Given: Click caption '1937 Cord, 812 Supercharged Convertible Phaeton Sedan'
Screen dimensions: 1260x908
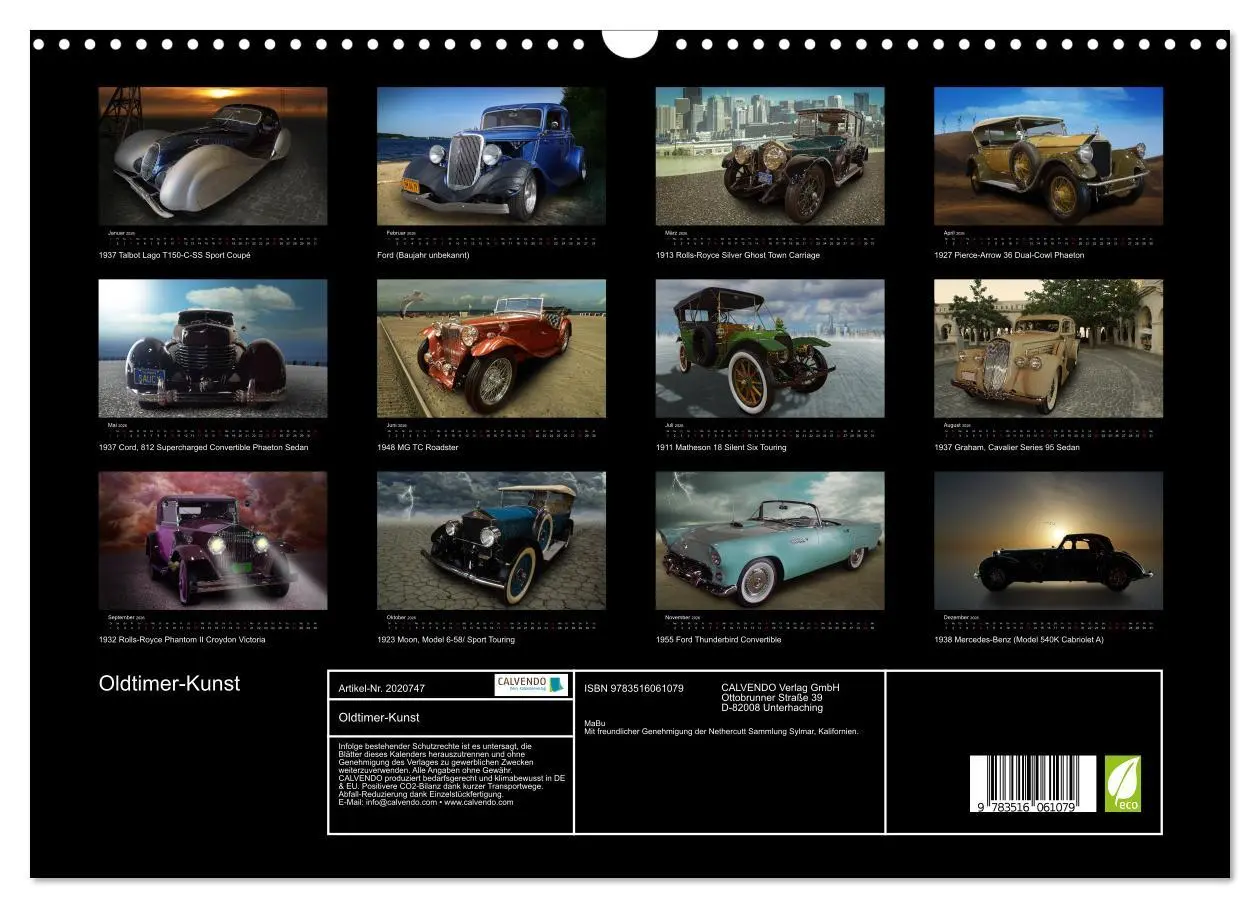Looking at the screenshot, I should point(204,447).
